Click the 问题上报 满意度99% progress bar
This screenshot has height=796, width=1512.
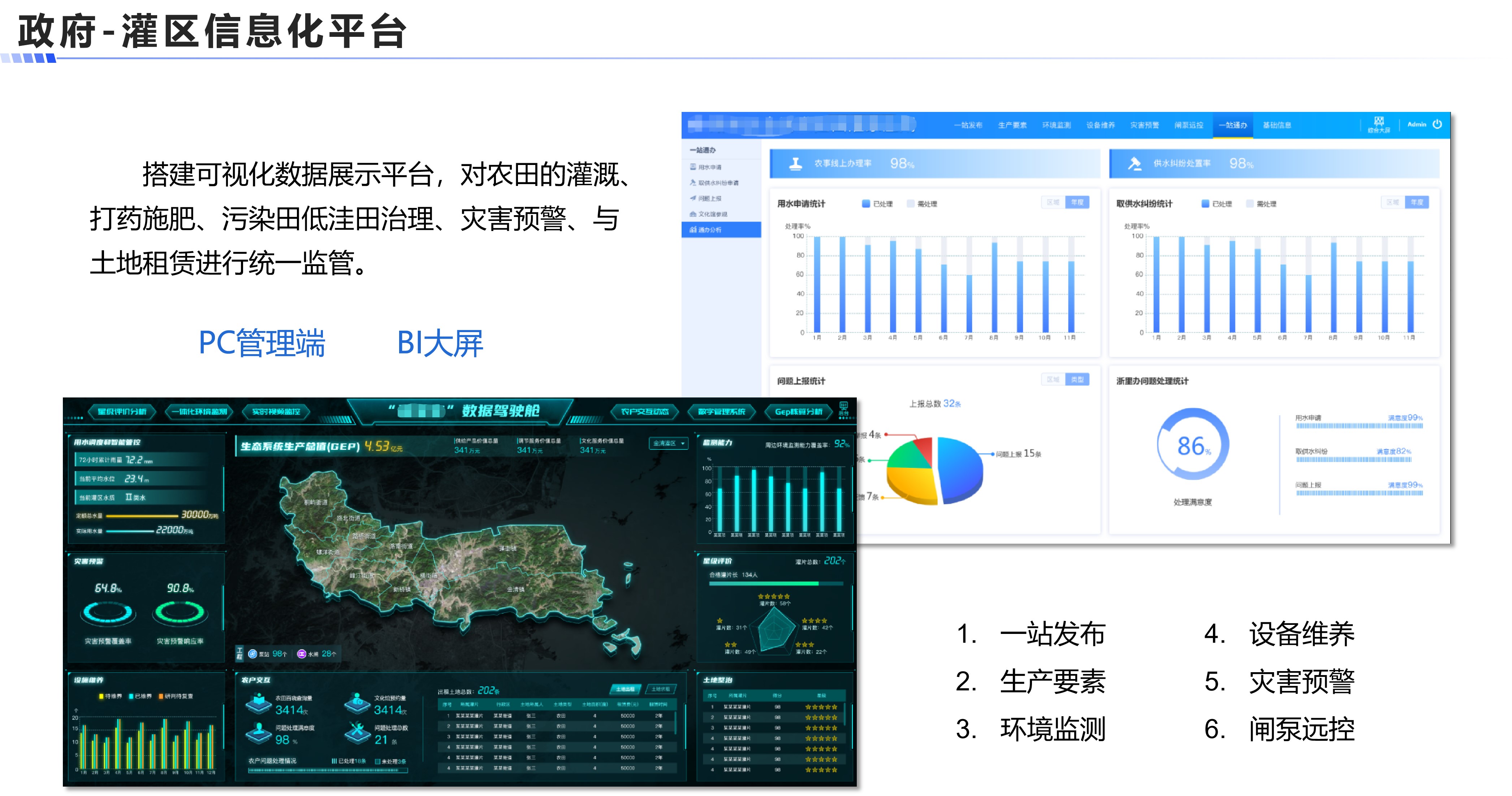pos(1359,493)
